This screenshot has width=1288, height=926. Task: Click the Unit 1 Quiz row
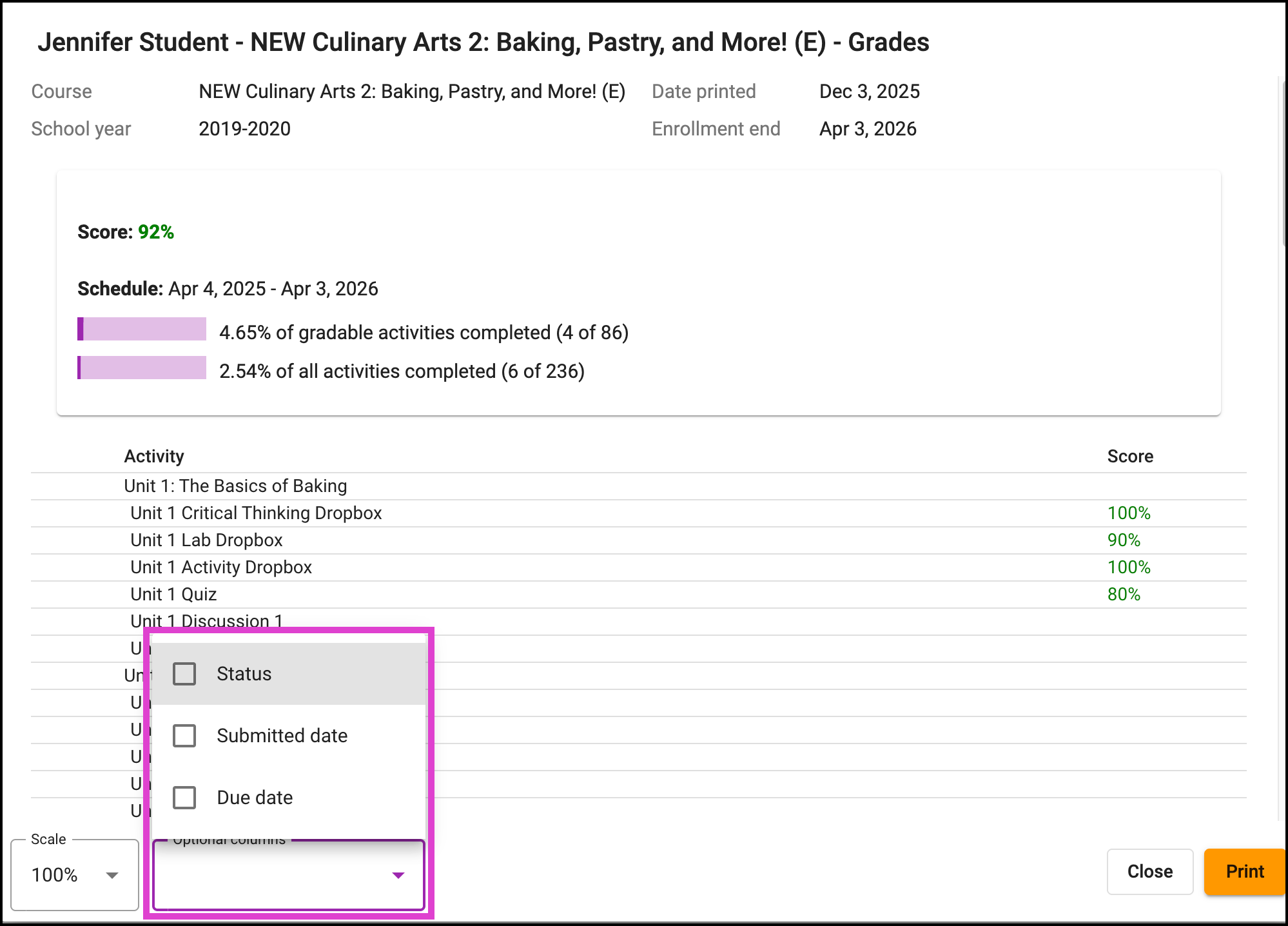(639, 595)
